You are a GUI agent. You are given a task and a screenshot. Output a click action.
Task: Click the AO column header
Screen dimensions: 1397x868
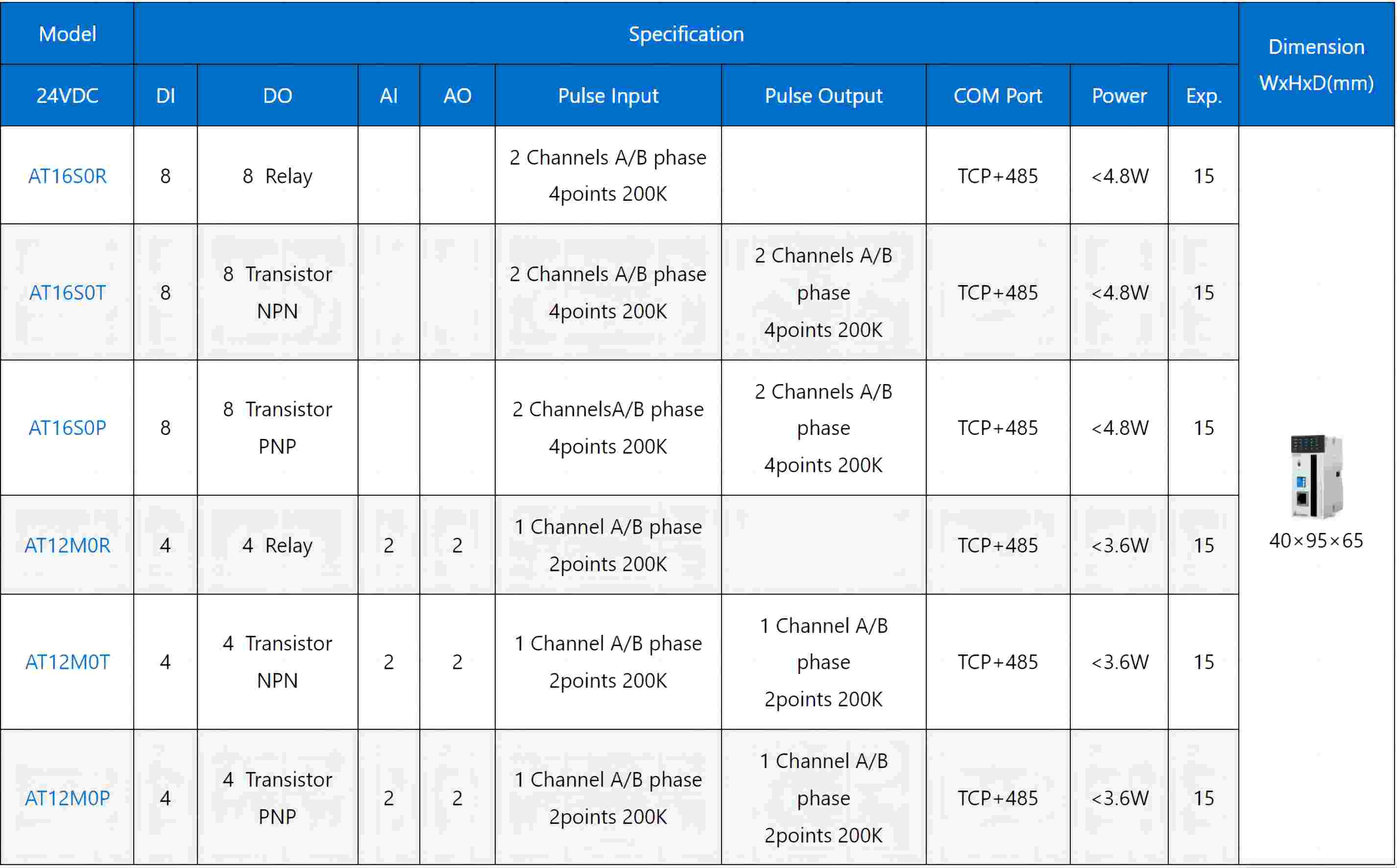[457, 96]
